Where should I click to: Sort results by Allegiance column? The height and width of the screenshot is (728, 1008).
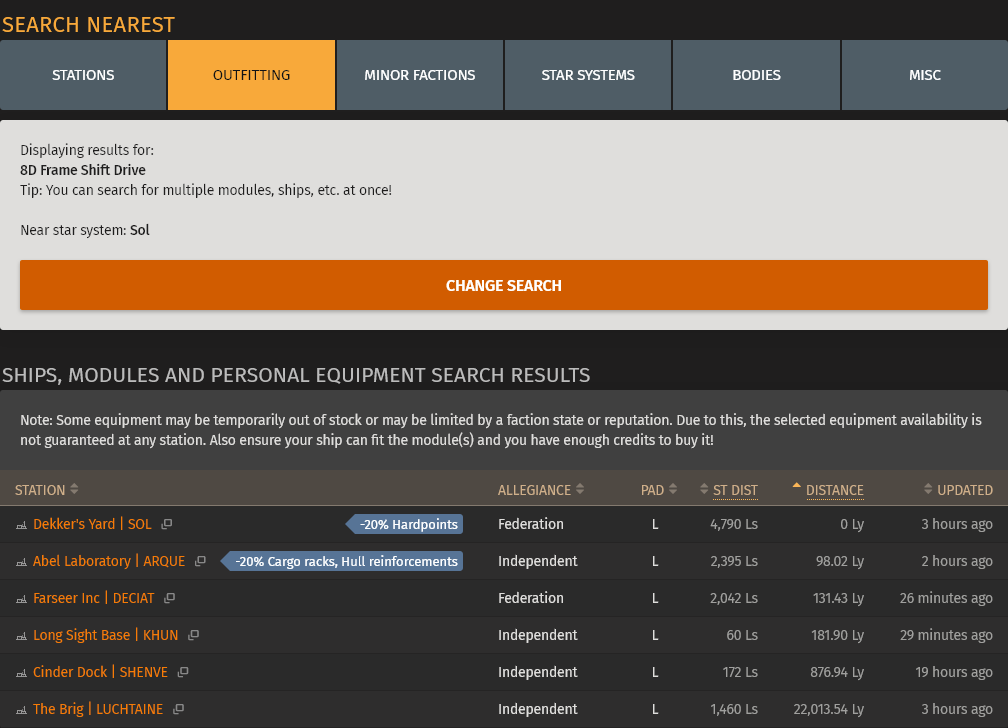click(x=541, y=490)
